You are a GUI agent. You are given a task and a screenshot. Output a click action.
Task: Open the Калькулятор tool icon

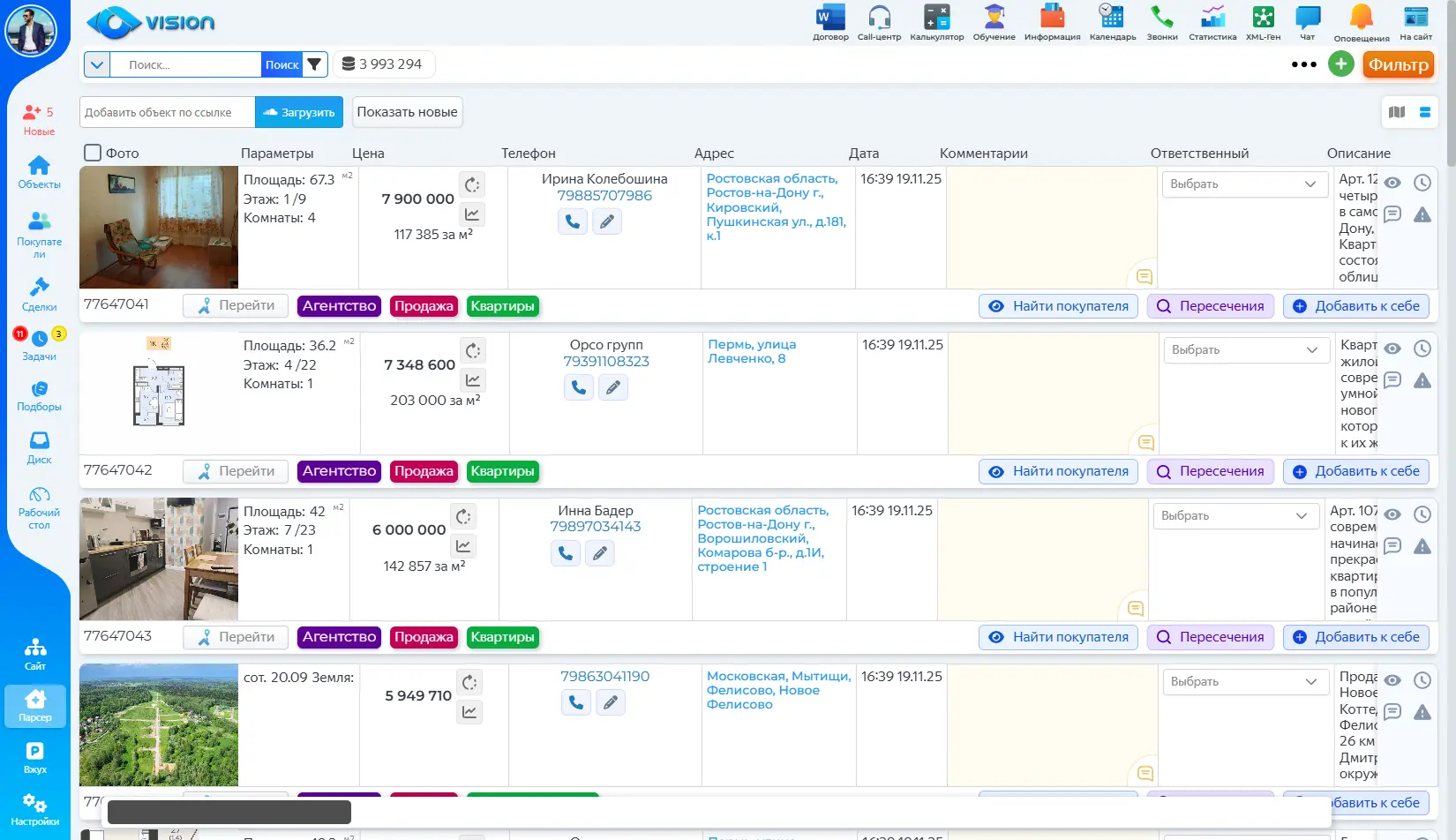936,19
